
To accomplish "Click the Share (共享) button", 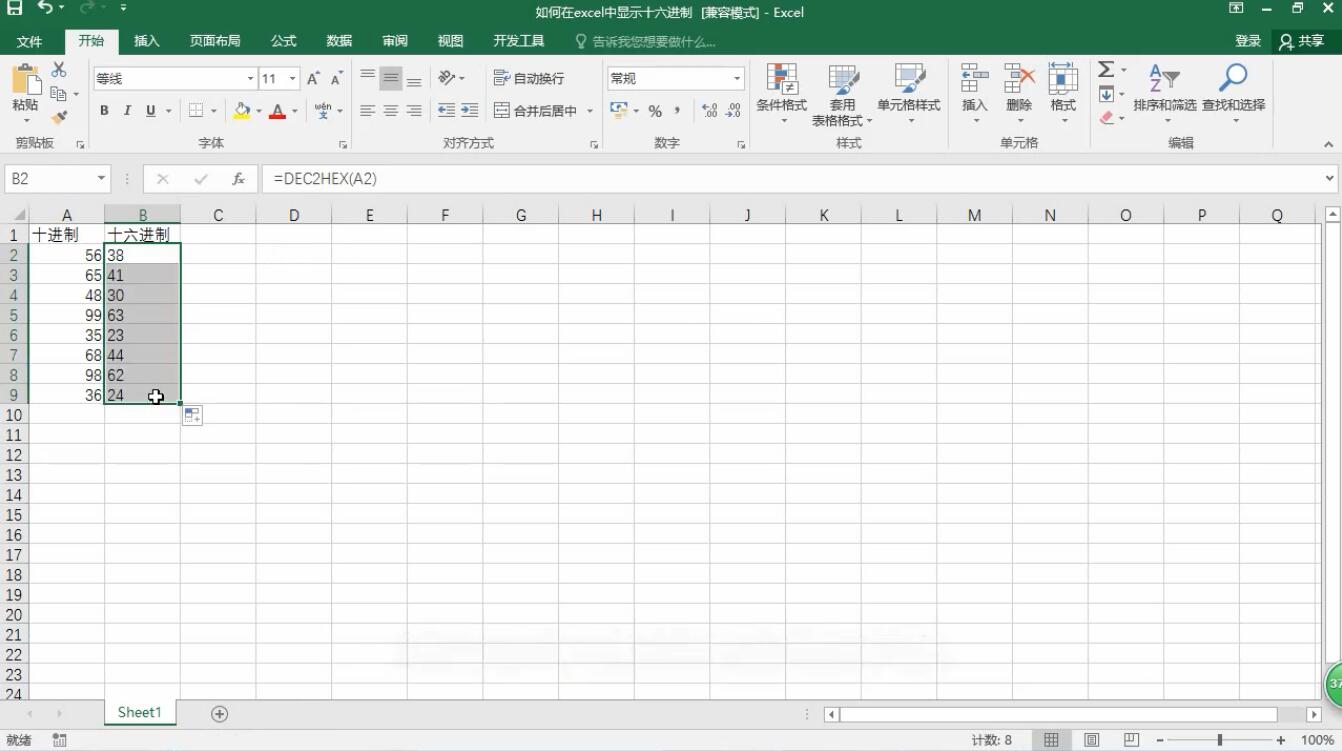I will (1301, 41).
